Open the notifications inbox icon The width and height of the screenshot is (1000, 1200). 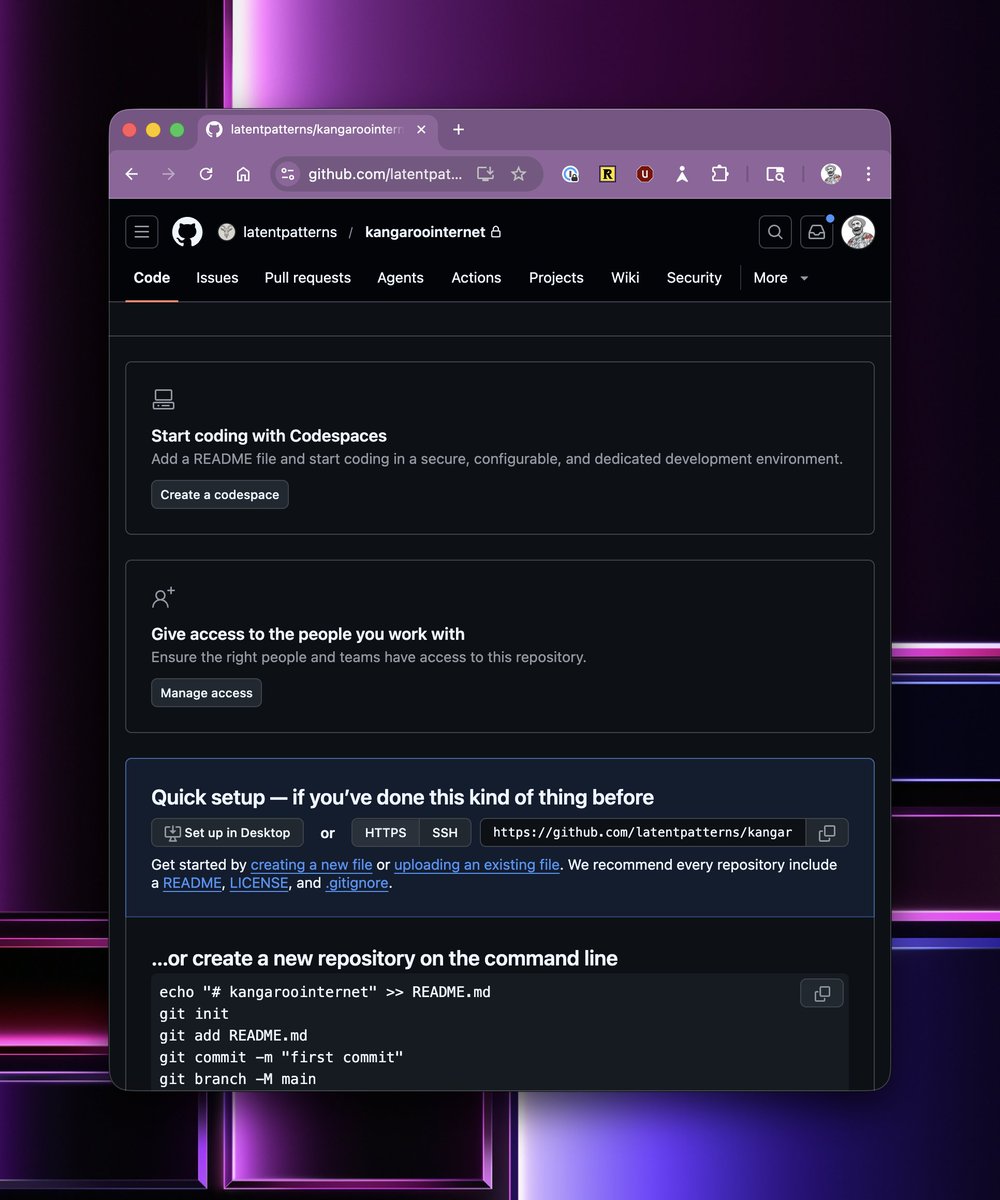817,232
